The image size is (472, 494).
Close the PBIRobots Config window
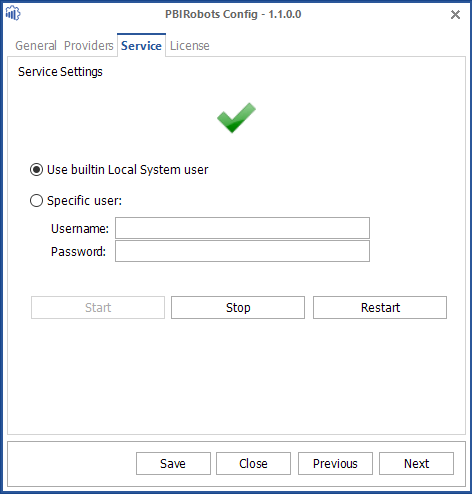(455, 15)
